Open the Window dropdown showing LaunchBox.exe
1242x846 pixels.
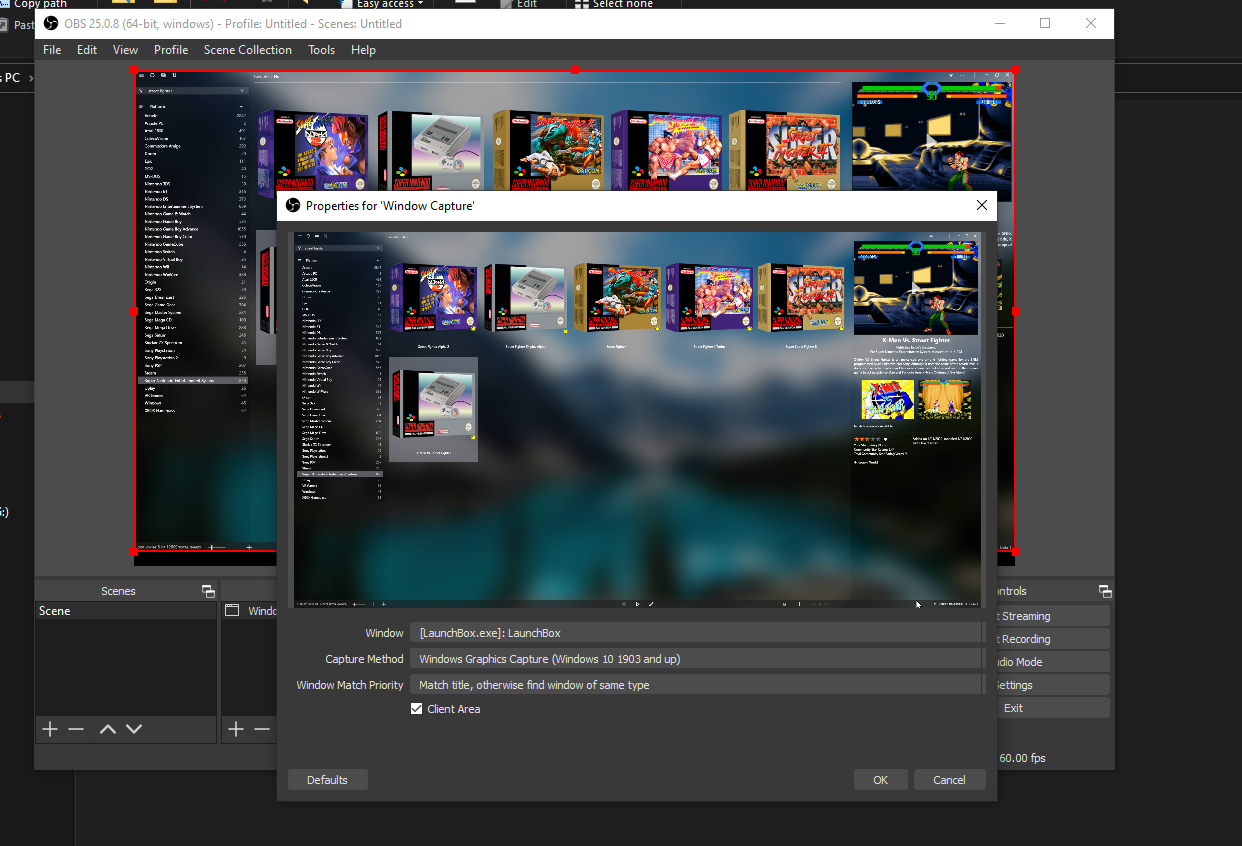[697, 633]
